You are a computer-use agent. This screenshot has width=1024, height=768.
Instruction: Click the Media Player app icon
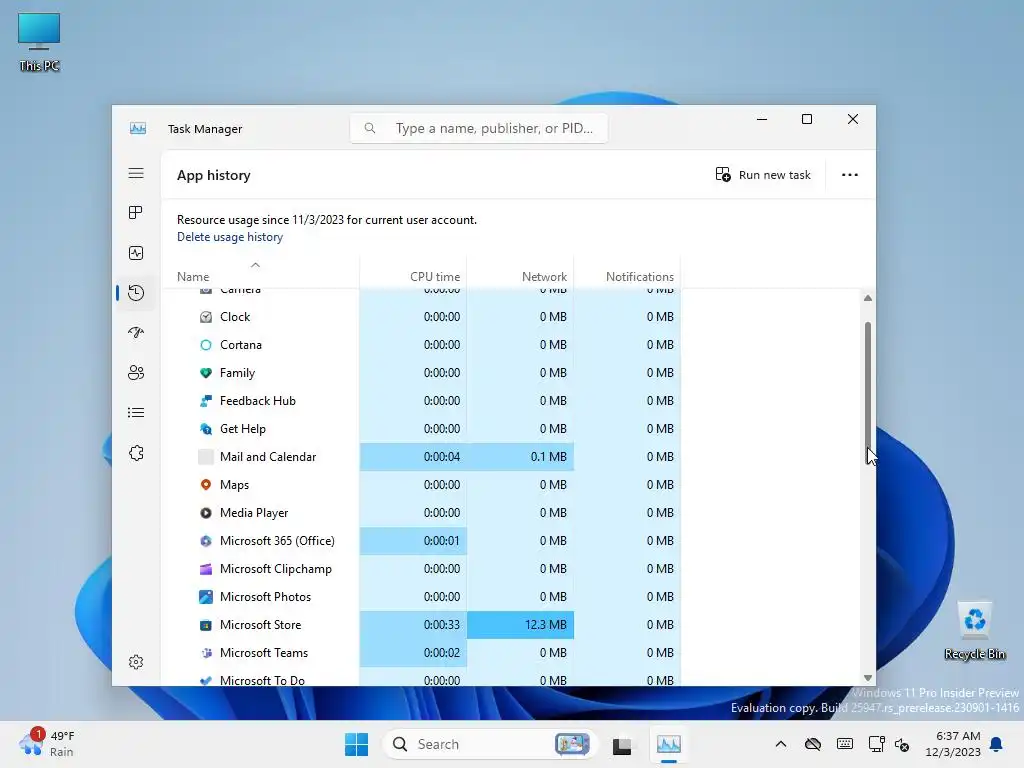pos(206,513)
